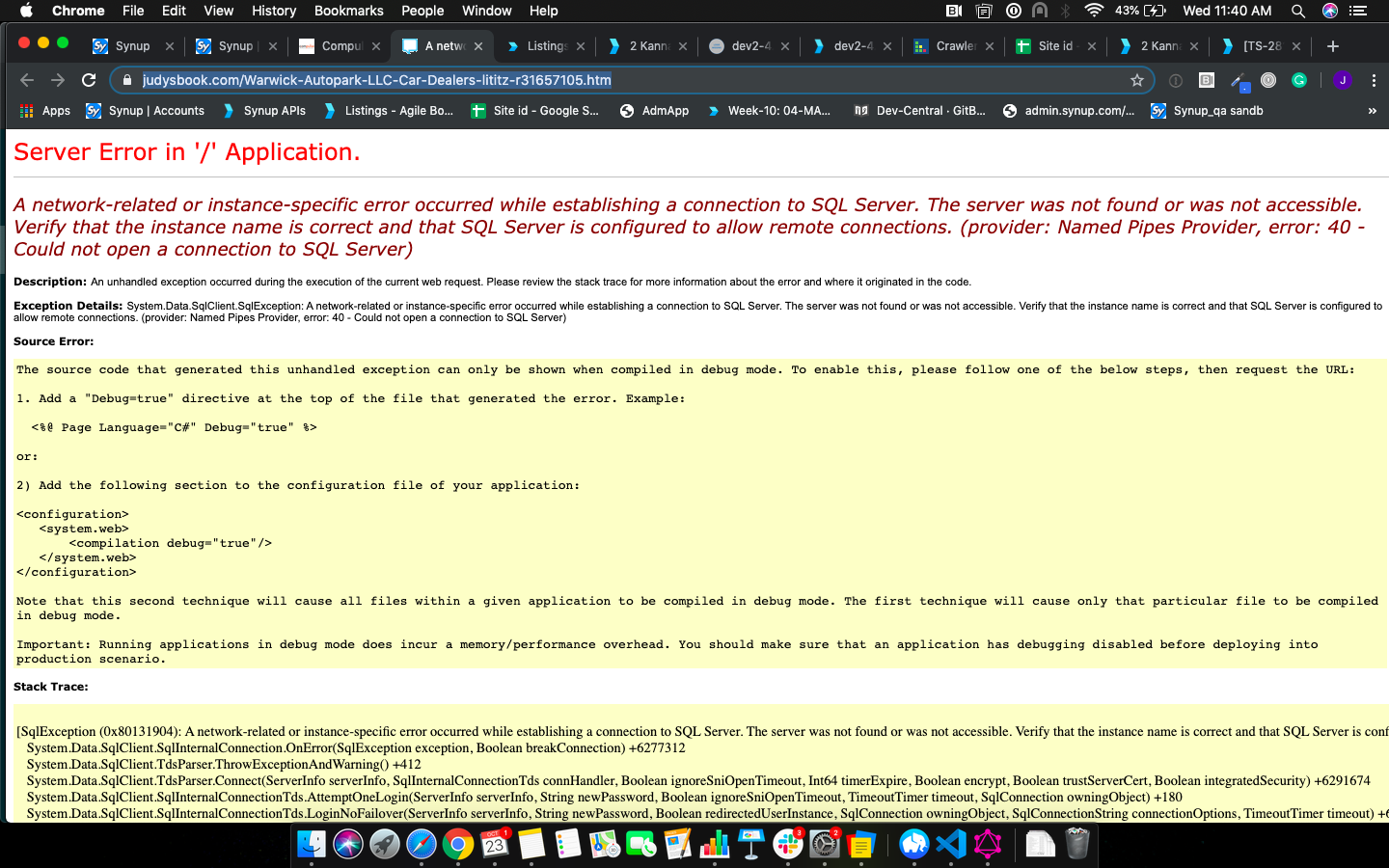
Task: Click the Grammarly extension icon
Action: pos(1299,80)
